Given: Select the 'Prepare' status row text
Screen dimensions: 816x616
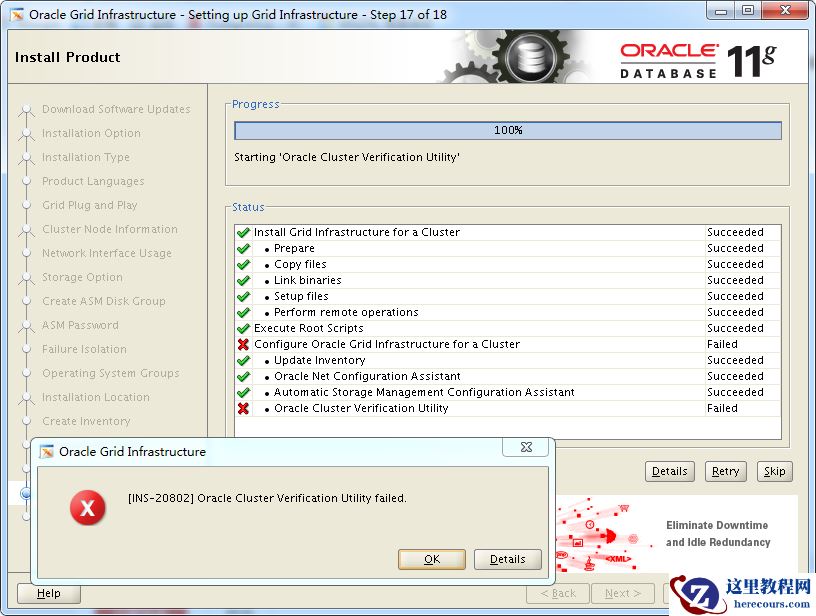Looking at the screenshot, I should point(294,249).
